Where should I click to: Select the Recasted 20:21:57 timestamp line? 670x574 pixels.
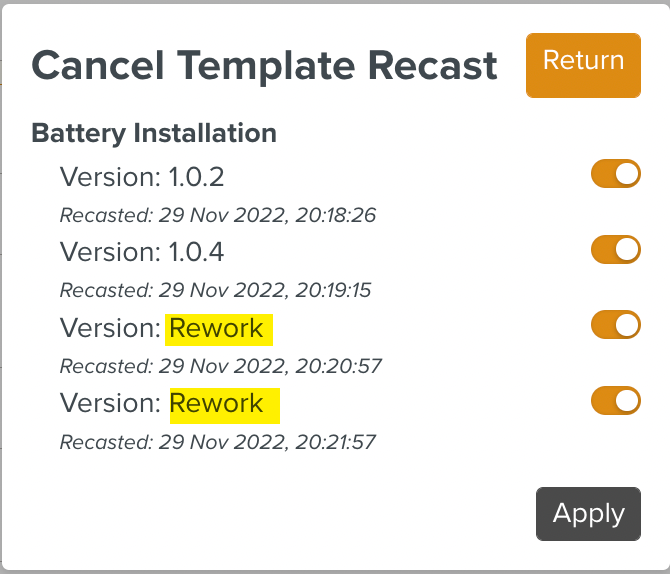point(218,441)
